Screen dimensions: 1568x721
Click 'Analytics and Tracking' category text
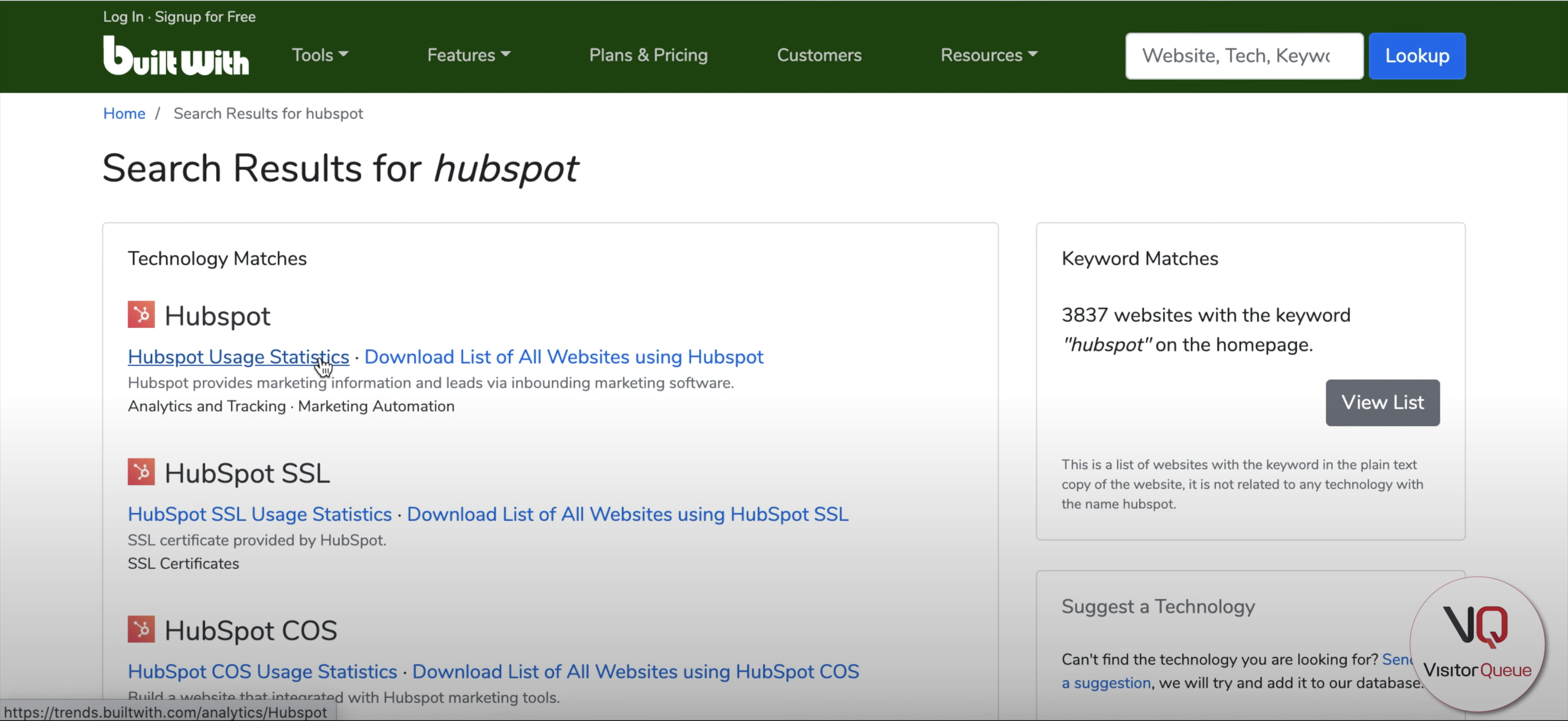click(207, 406)
